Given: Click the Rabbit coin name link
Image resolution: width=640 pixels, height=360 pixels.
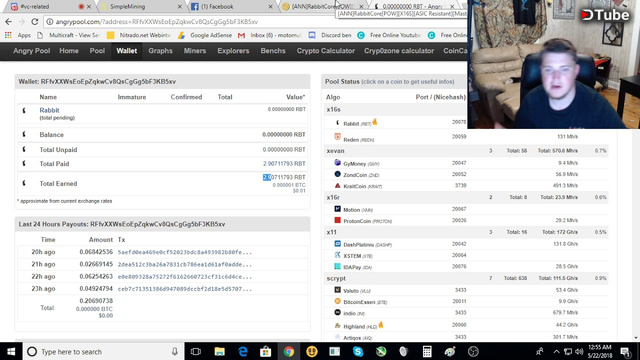Looking at the screenshot, I should coord(49,110).
